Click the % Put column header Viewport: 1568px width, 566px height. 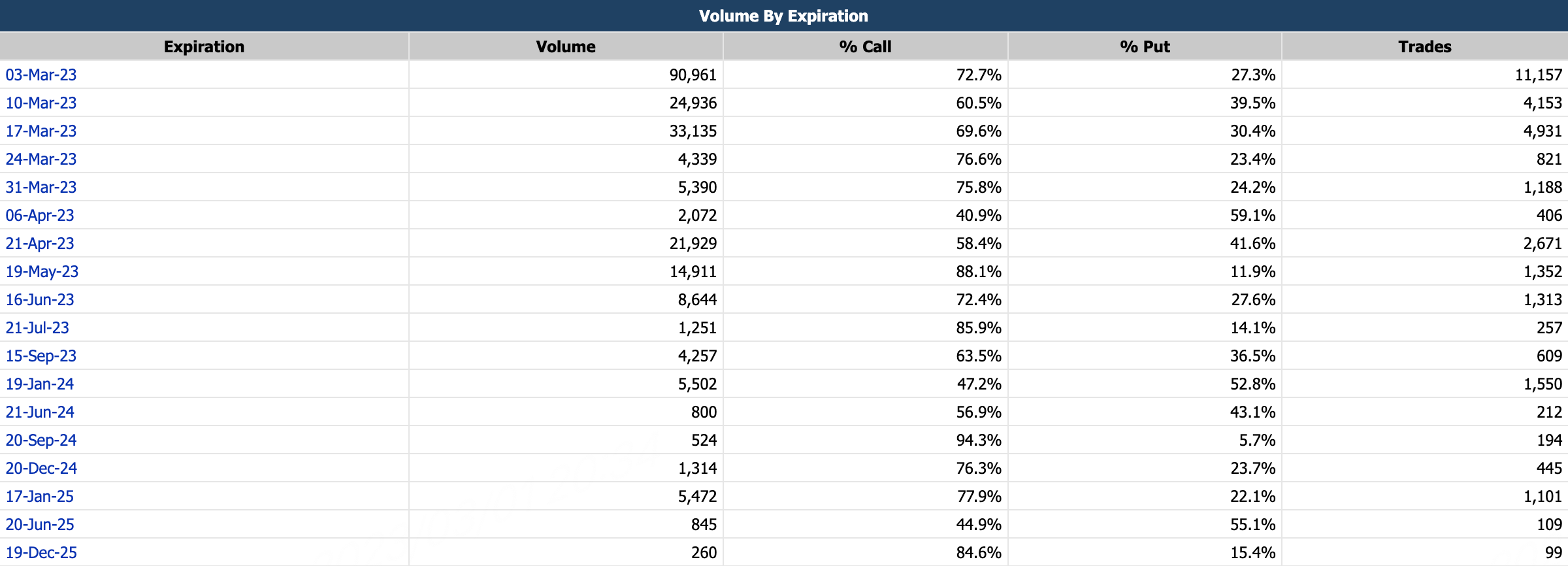click(x=1145, y=47)
